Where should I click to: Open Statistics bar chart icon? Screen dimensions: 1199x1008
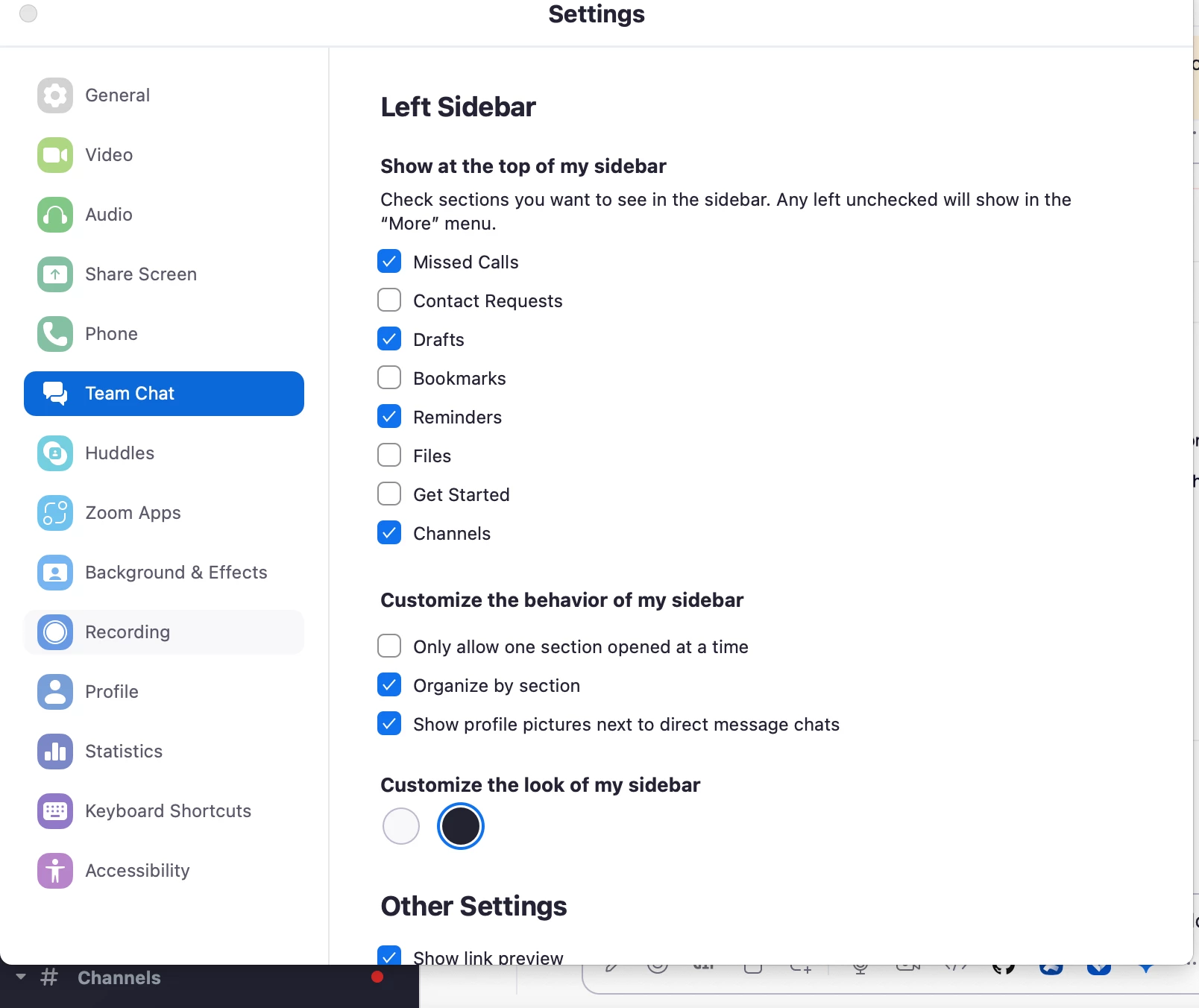tap(55, 752)
